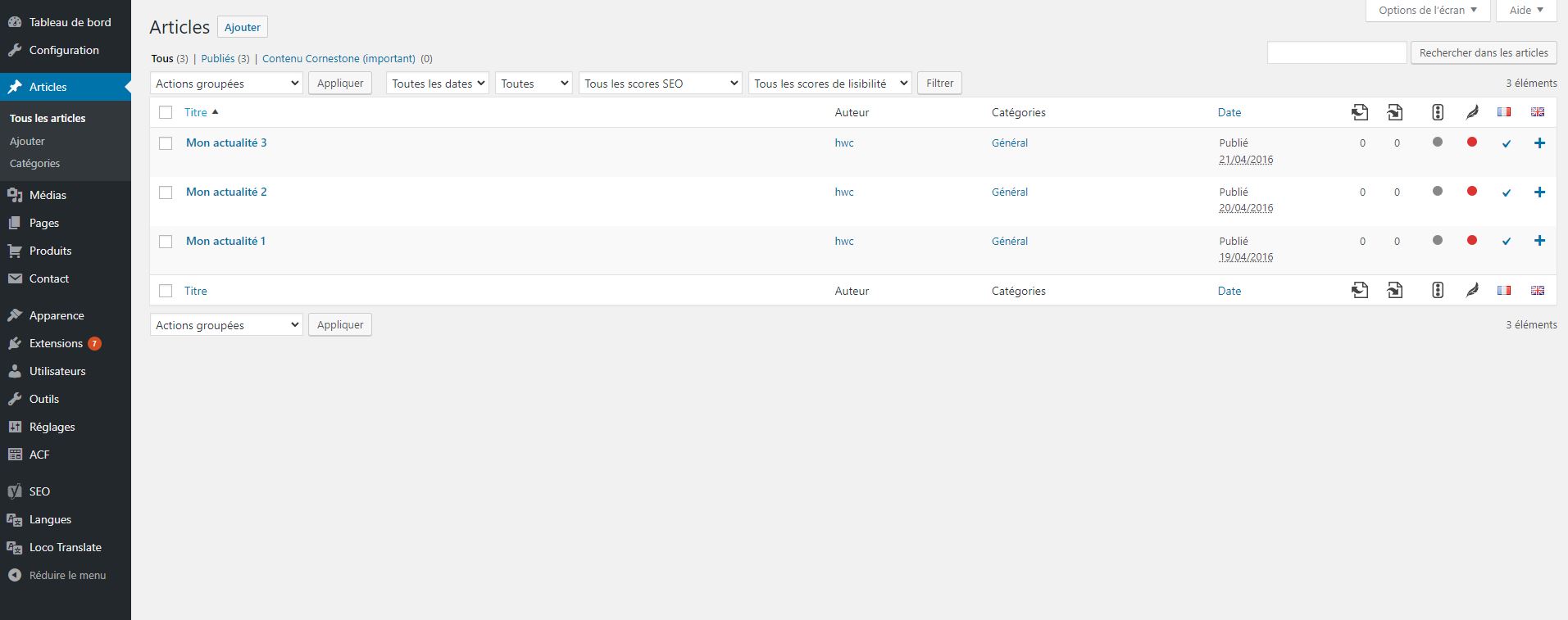Screen dimensions: 1568x620
Task: Click the Configuration wrench icon in sidebar
Action: pyautogui.click(x=15, y=50)
